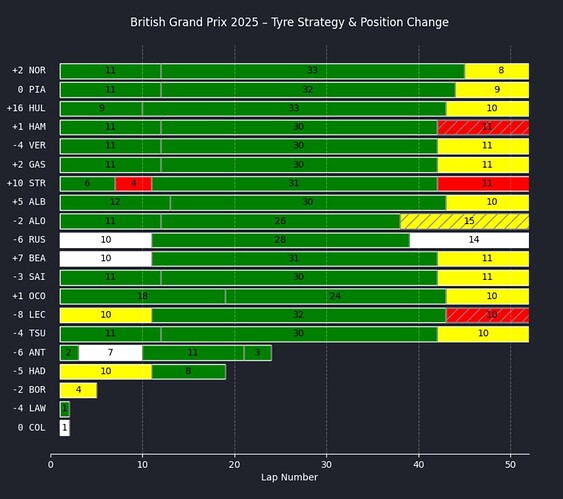This screenshot has height=499, width=563.
Task: Click Norris's final yellow 8-lap stint
Action: [x=497, y=71]
